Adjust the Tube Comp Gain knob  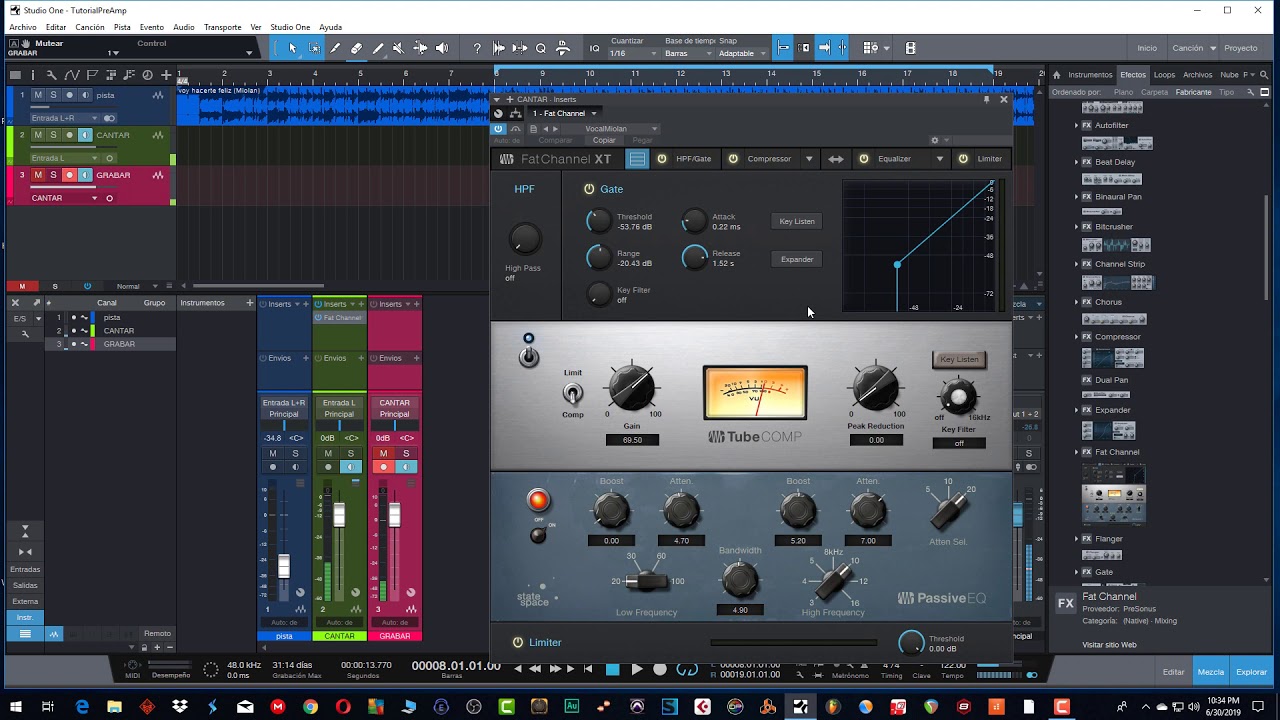tap(631, 387)
